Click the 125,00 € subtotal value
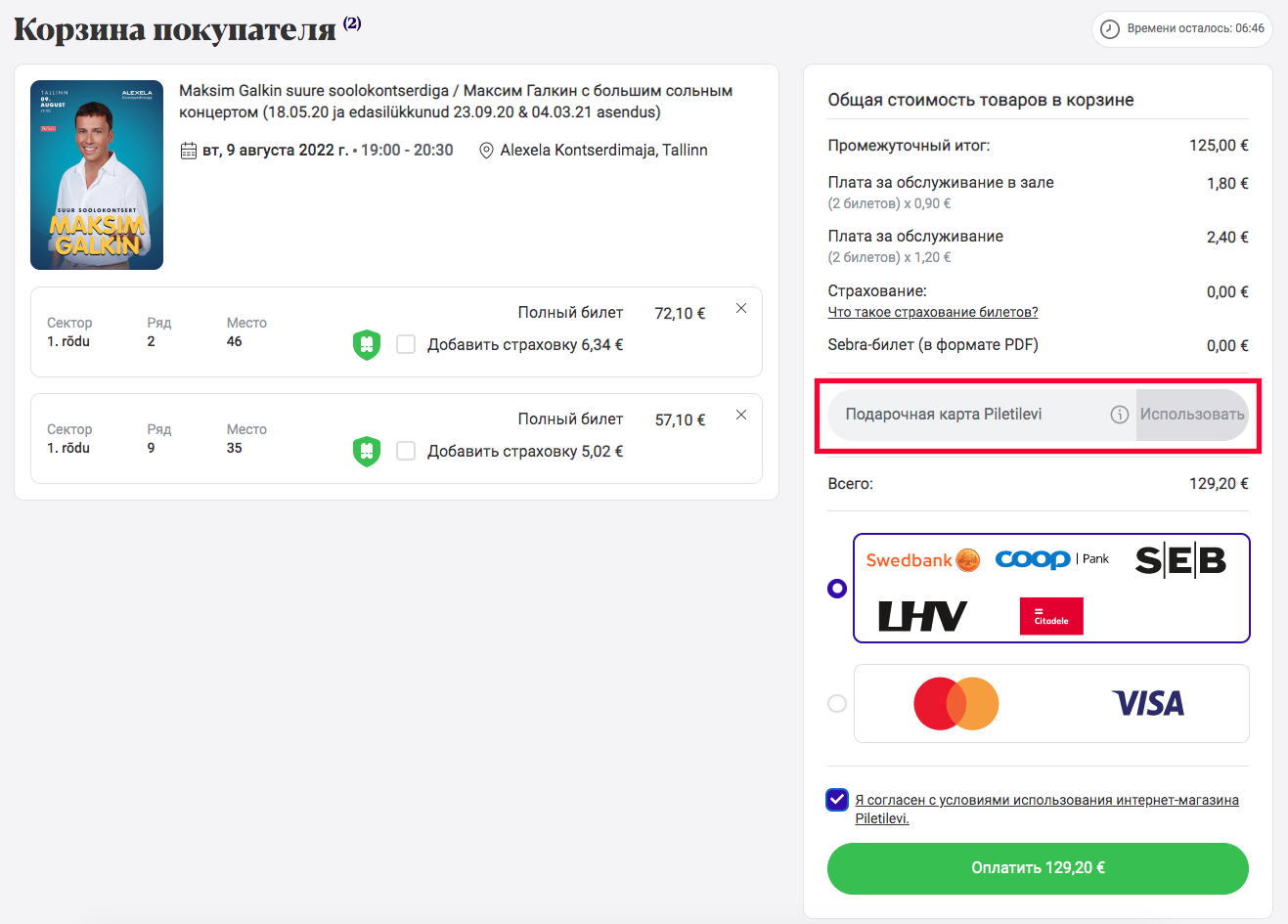Screen dimensions: 1288x924 click(1219, 146)
